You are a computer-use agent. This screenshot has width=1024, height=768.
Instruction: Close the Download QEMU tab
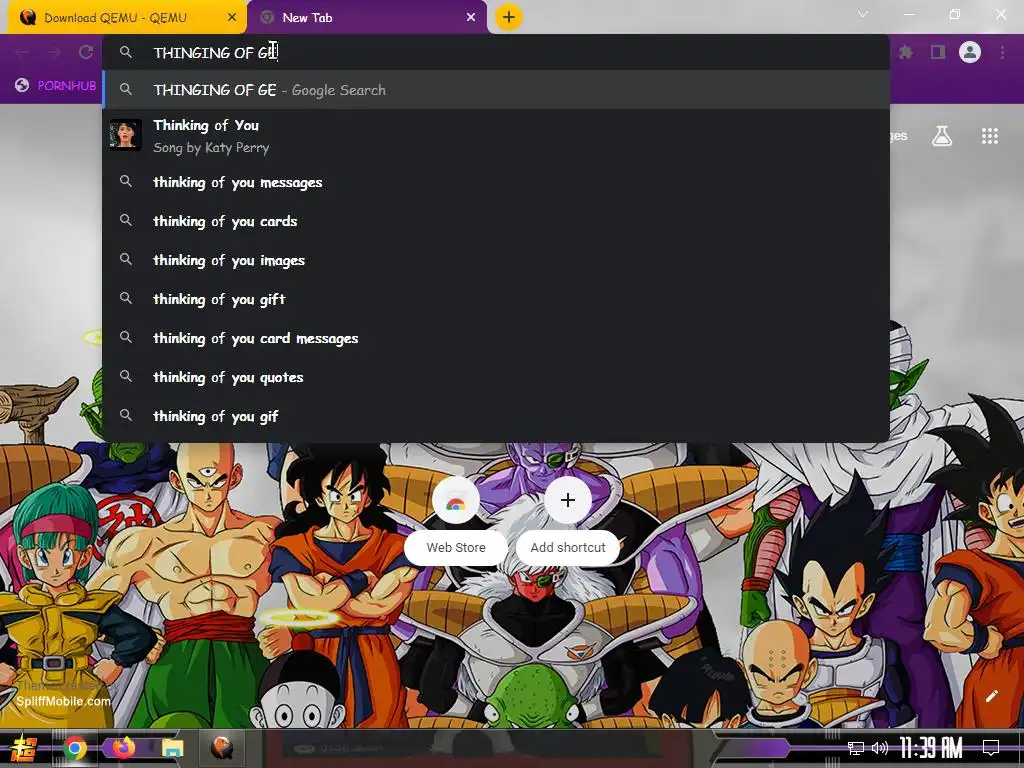232,18
